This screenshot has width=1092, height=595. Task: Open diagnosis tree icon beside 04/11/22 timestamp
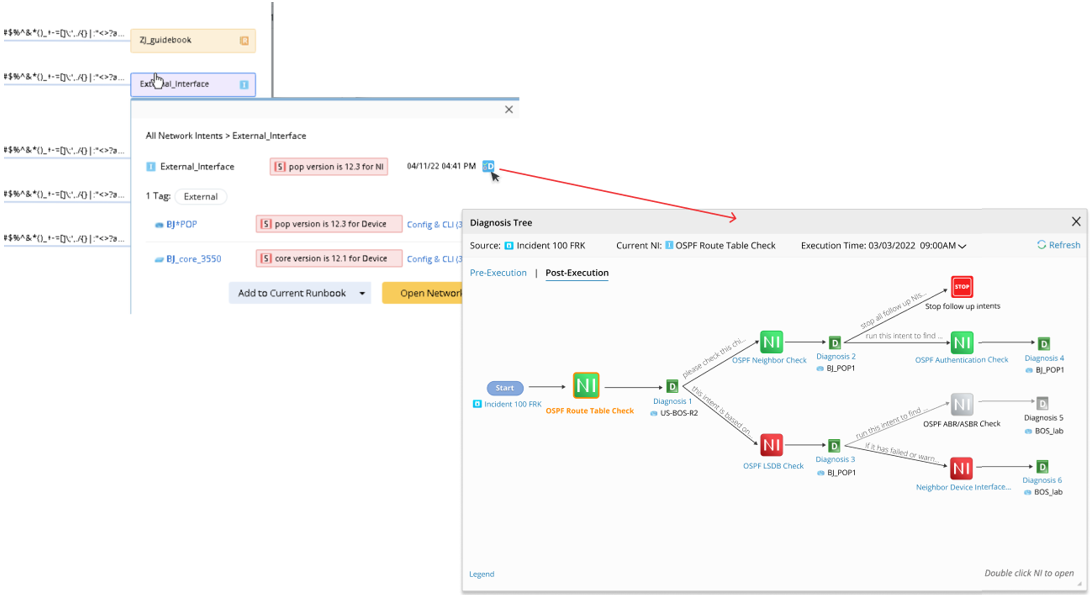tap(488, 166)
